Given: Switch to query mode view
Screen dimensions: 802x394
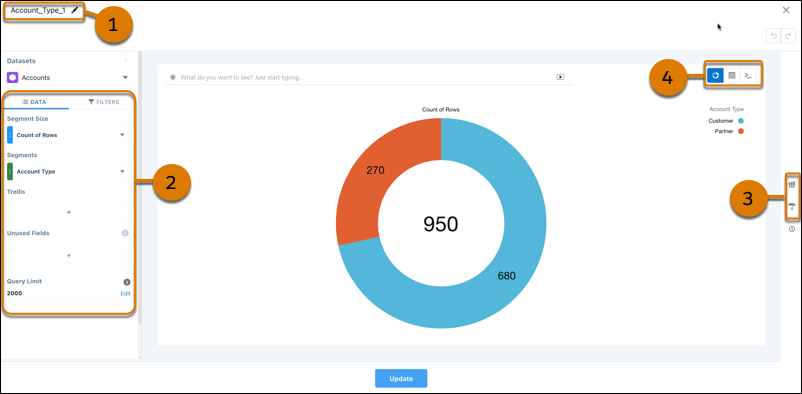Looking at the screenshot, I should (748, 75).
